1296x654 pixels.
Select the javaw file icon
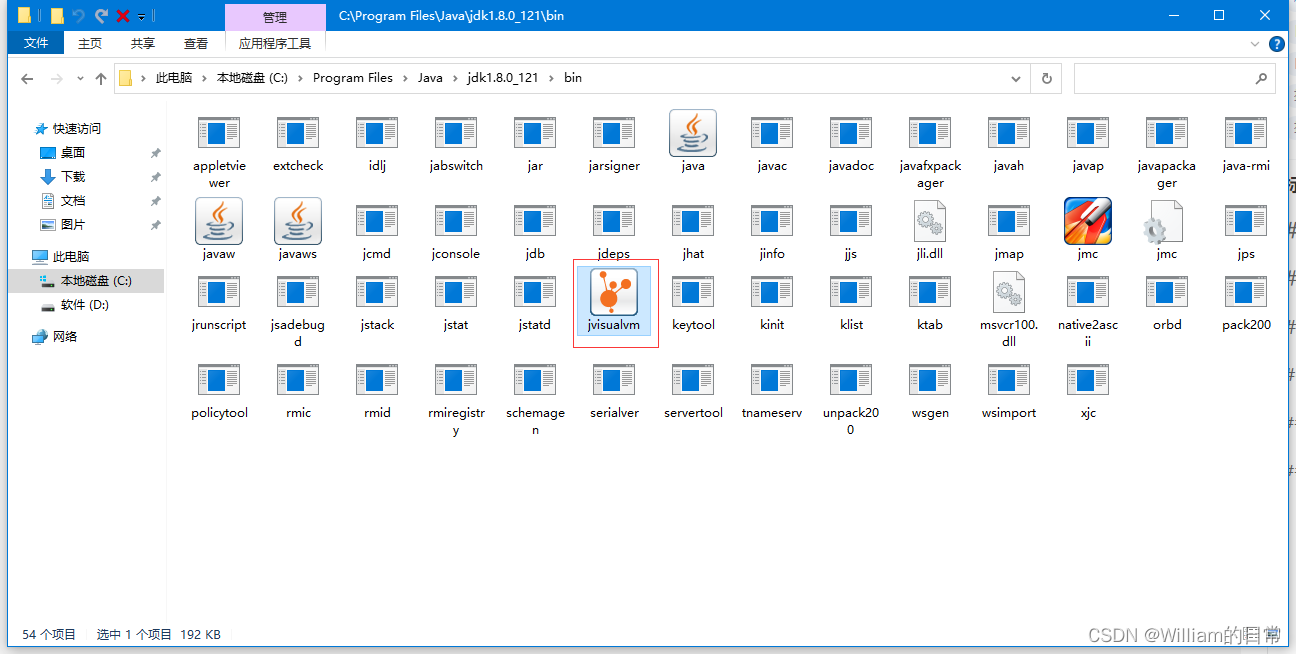[219, 221]
